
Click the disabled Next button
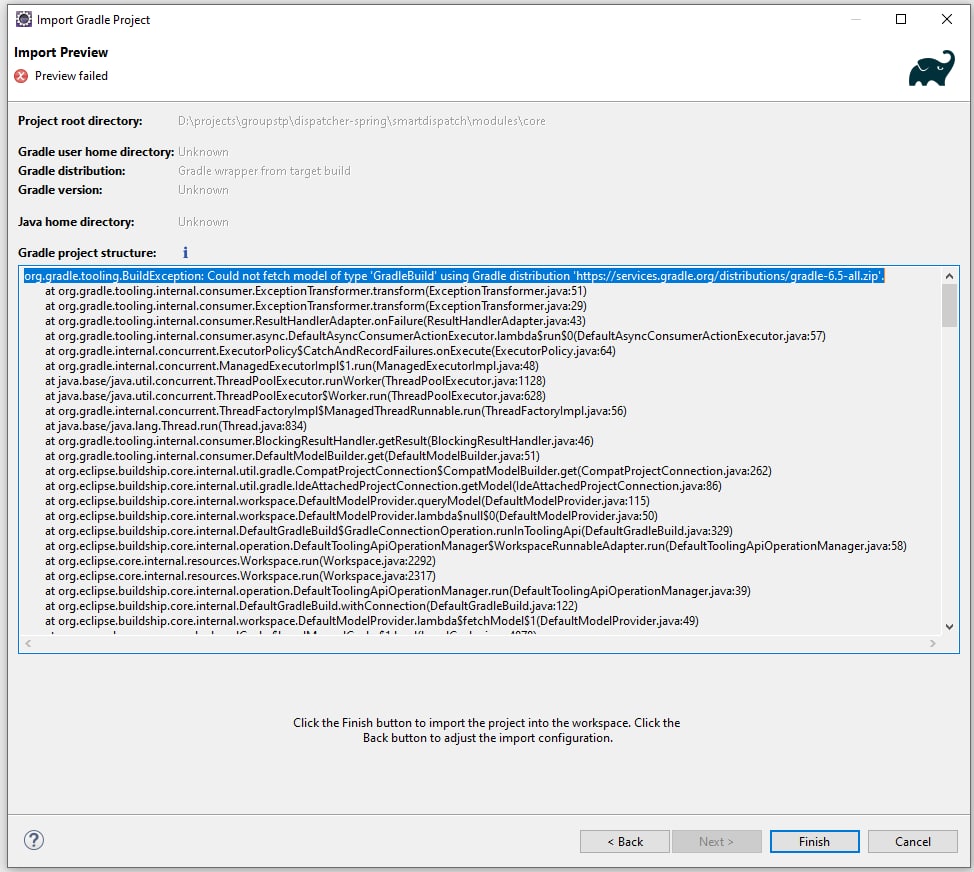click(x=716, y=842)
